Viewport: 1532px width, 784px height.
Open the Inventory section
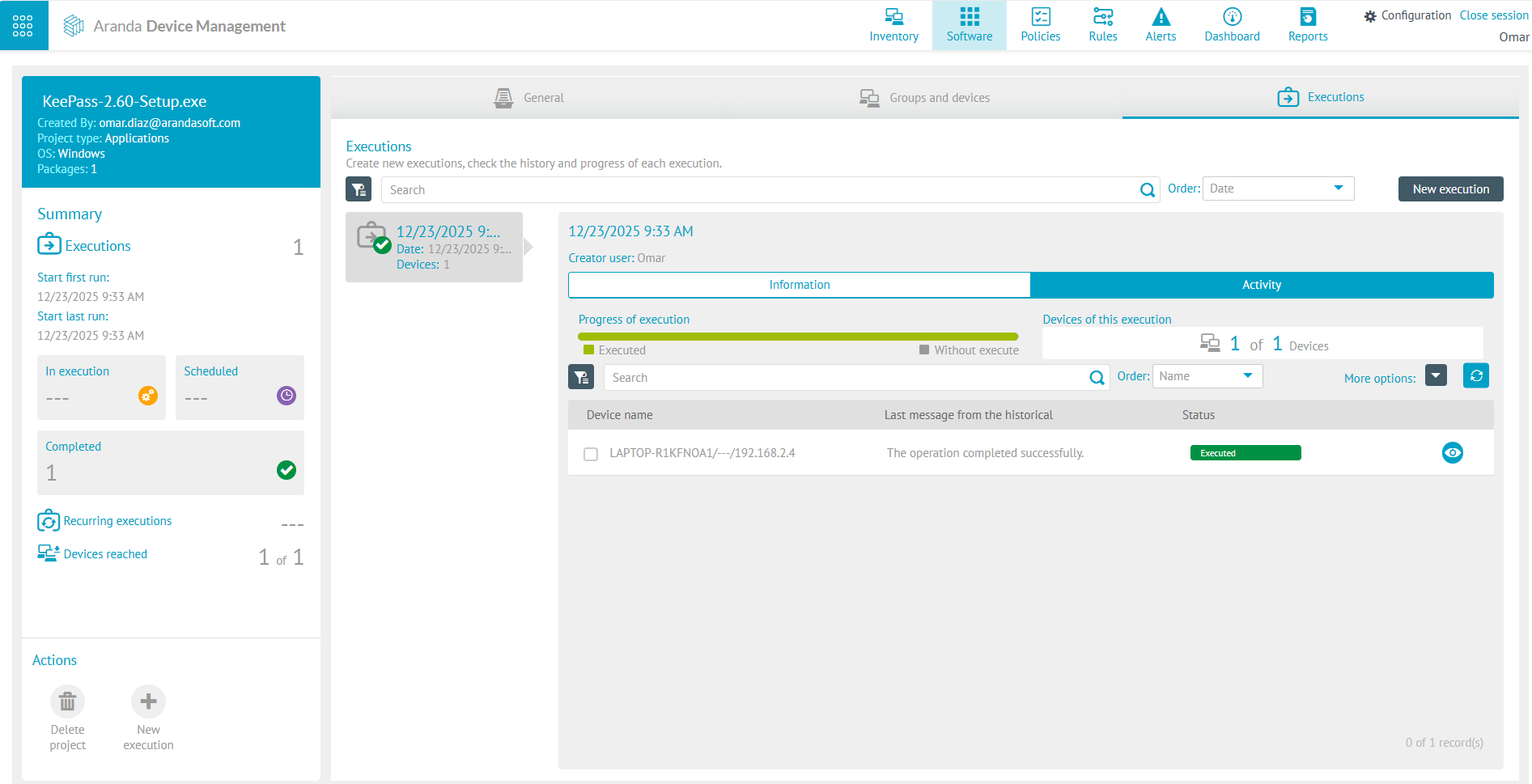point(893,26)
